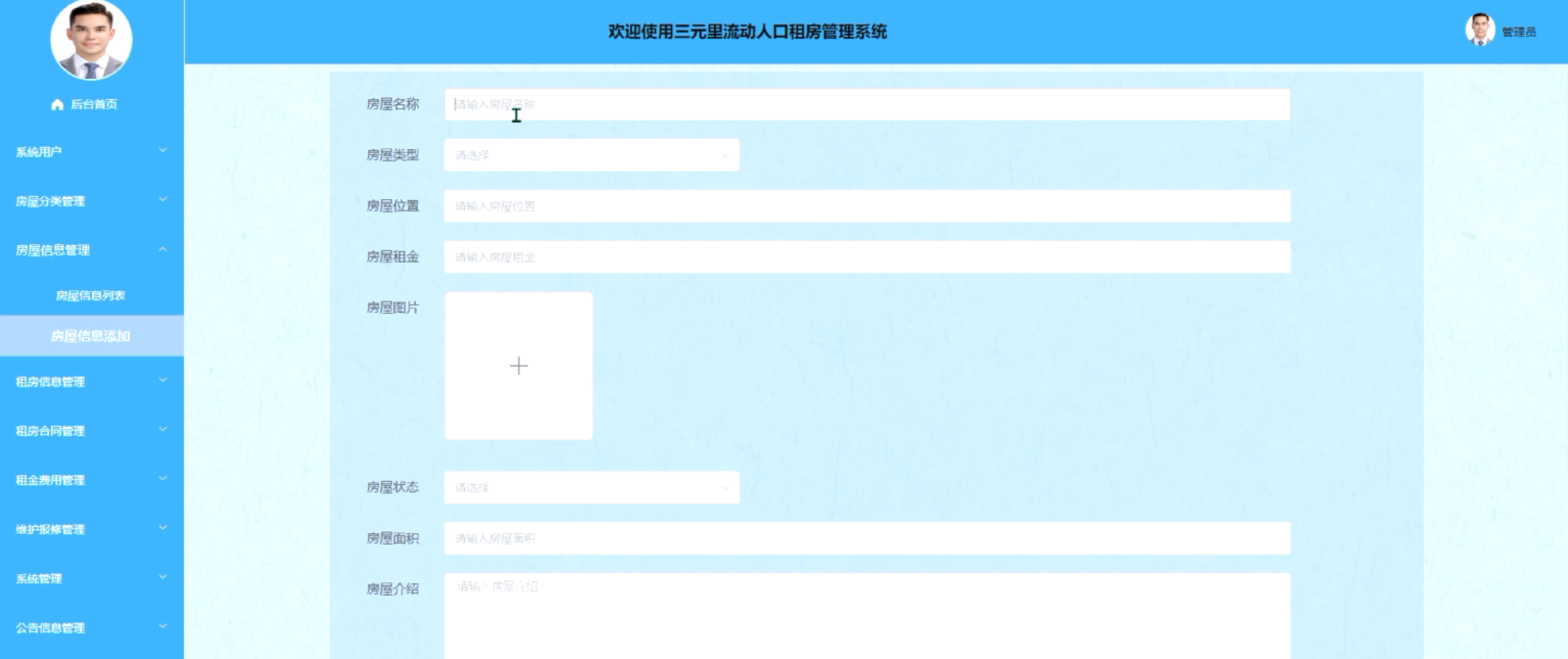Click into the 房屋租金 input field
Viewport: 1568px width, 659px height.
pos(866,257)
